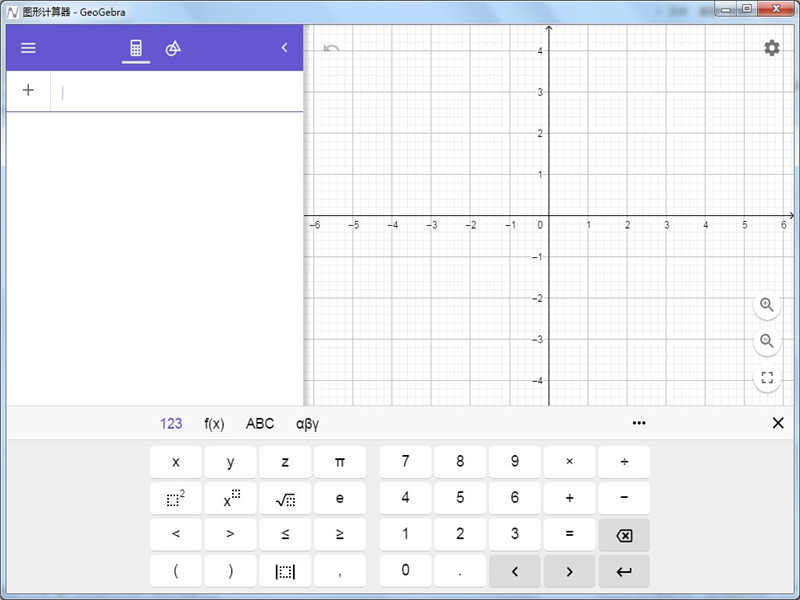
Task: Open keyboard more options (three dots)
Action: pyautogui.click(x=639, y=423)
